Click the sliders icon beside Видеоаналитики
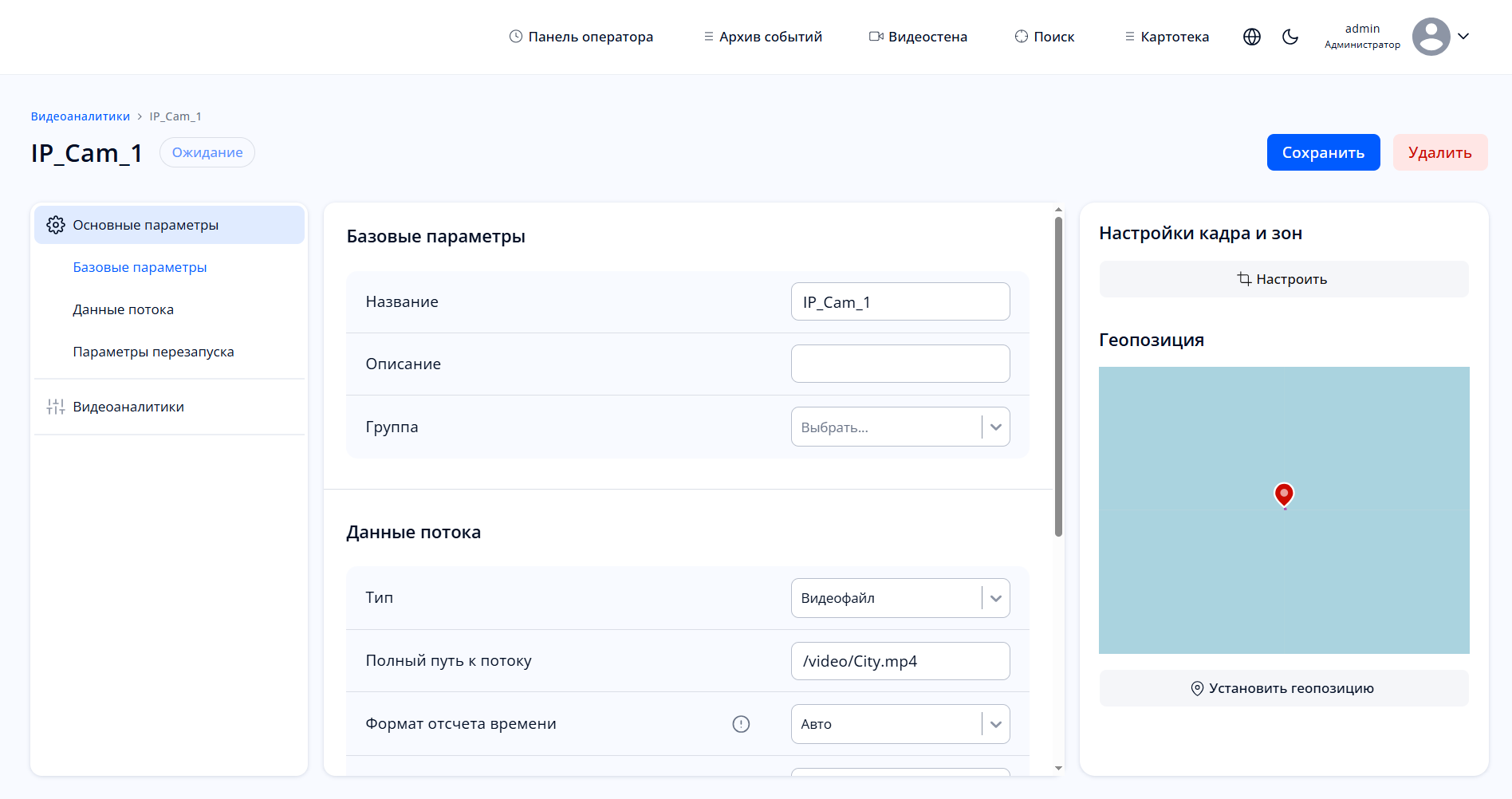1512x799 pixels. (x=56, y=407)
